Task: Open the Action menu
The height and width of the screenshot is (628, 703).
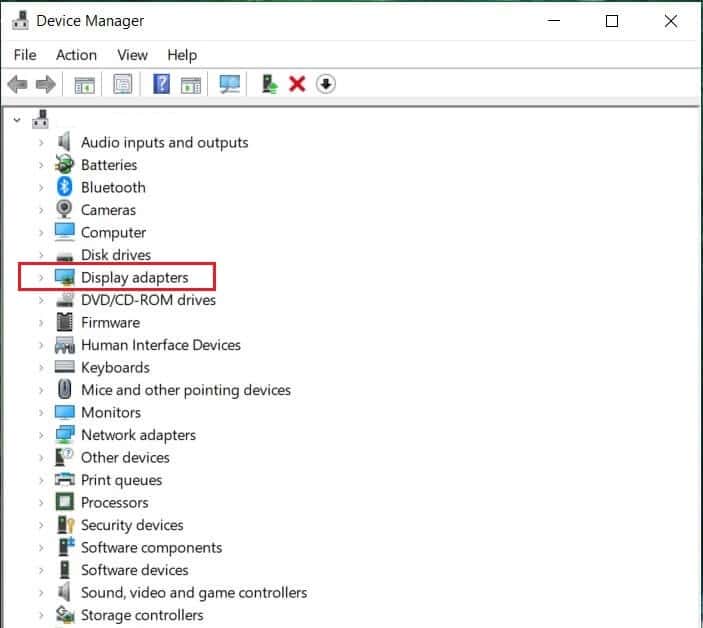Action: coord(76,55)
